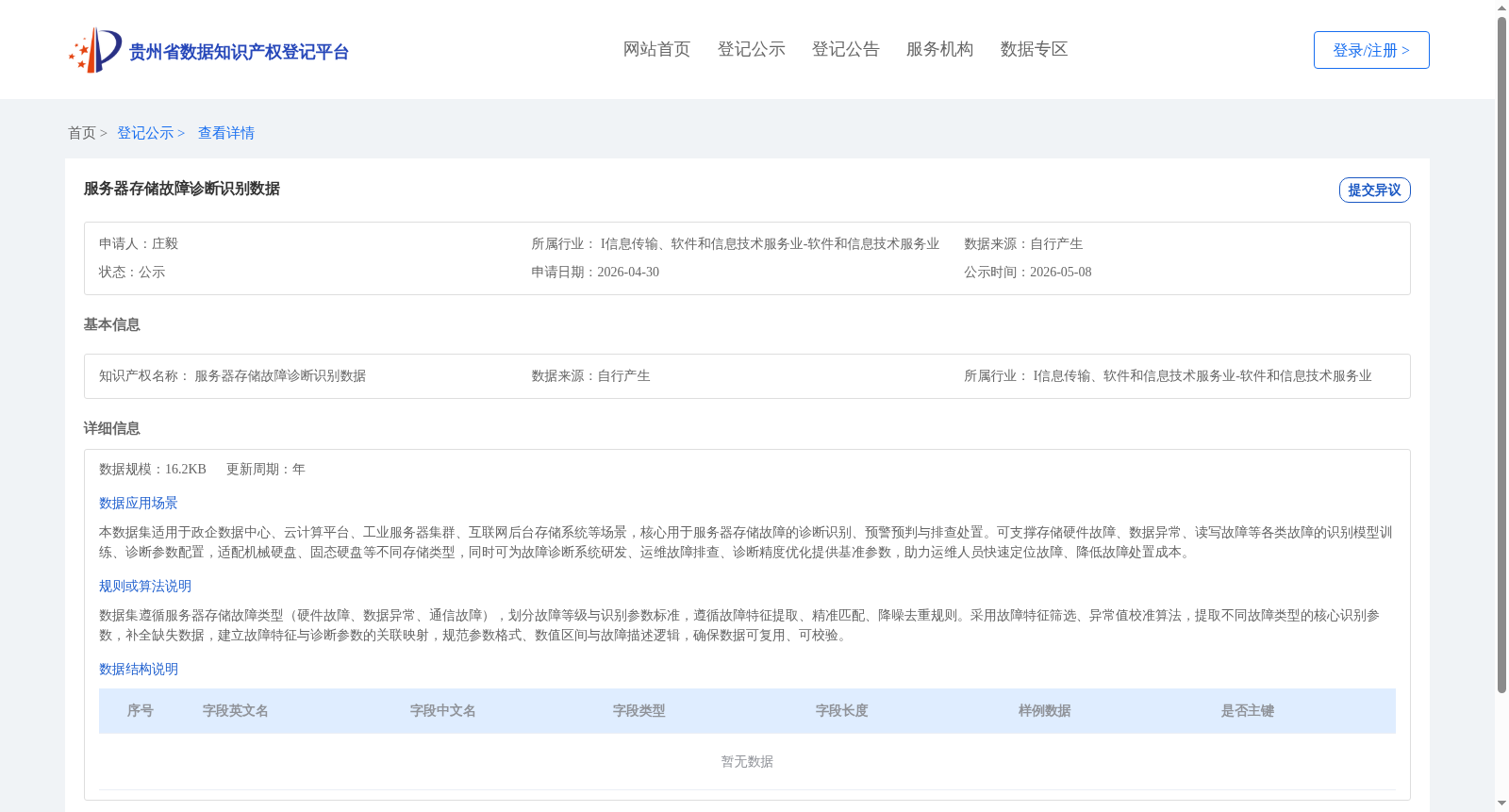
Task: Click the 序号 column header
Action: pos(141,710)
